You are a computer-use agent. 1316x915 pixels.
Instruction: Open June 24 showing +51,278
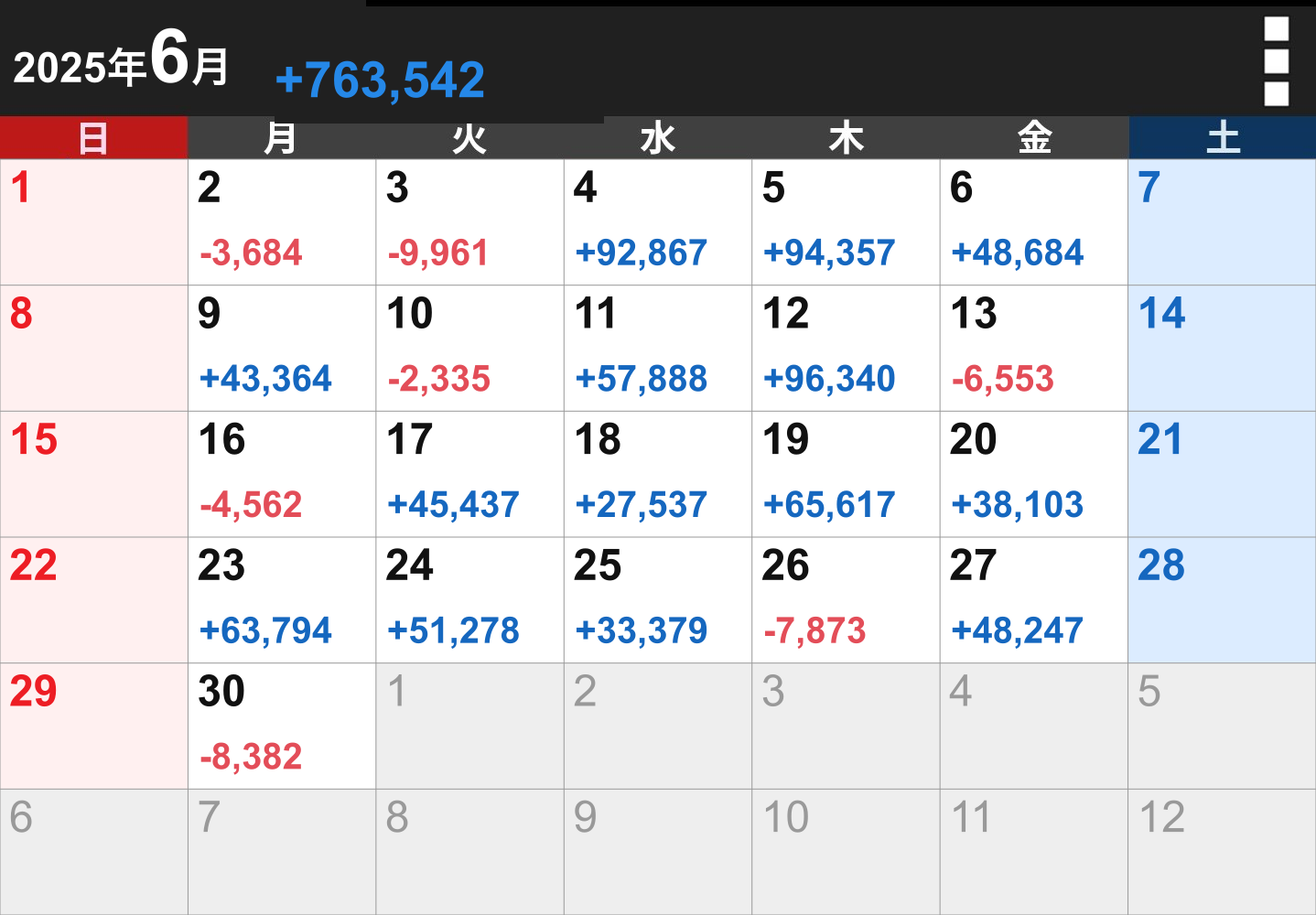pos(470,600)
